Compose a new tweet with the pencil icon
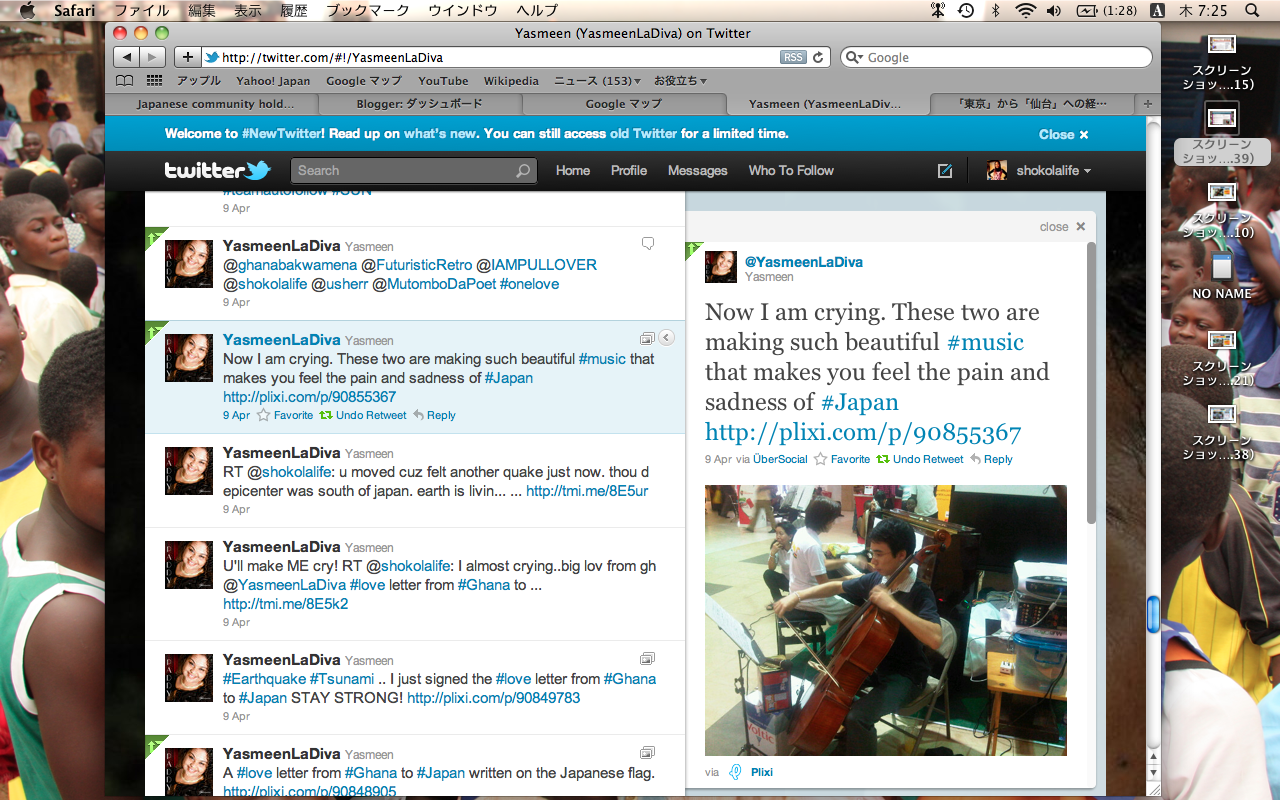 (x=945, y=171)
